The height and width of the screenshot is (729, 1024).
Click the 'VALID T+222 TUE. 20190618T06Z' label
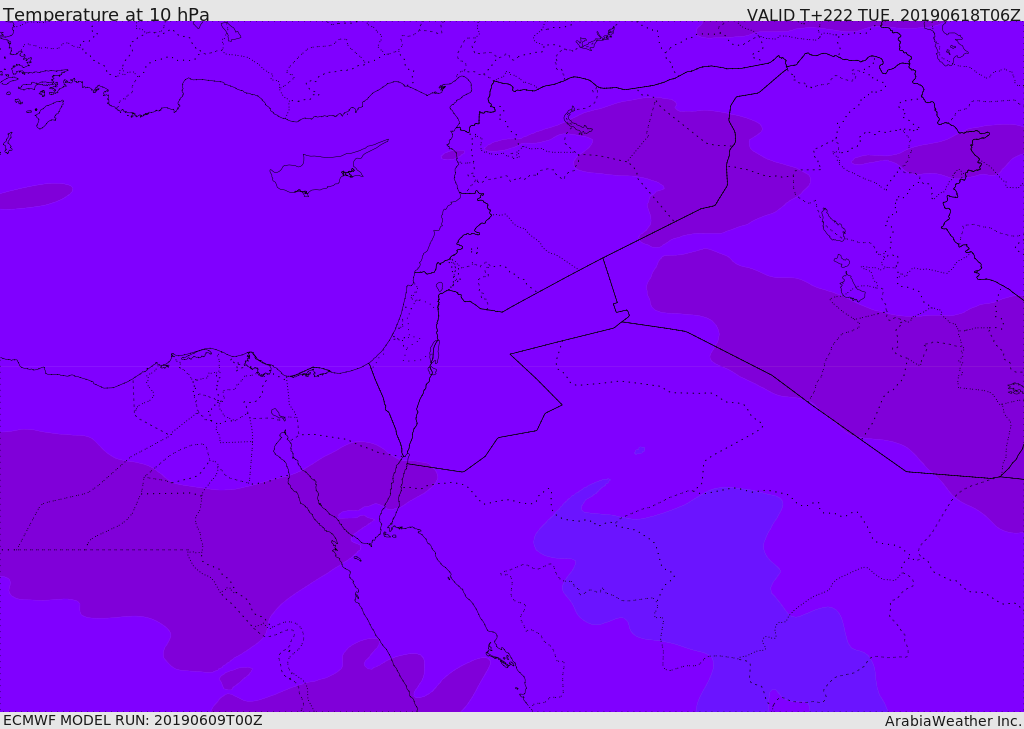[884, 14]
